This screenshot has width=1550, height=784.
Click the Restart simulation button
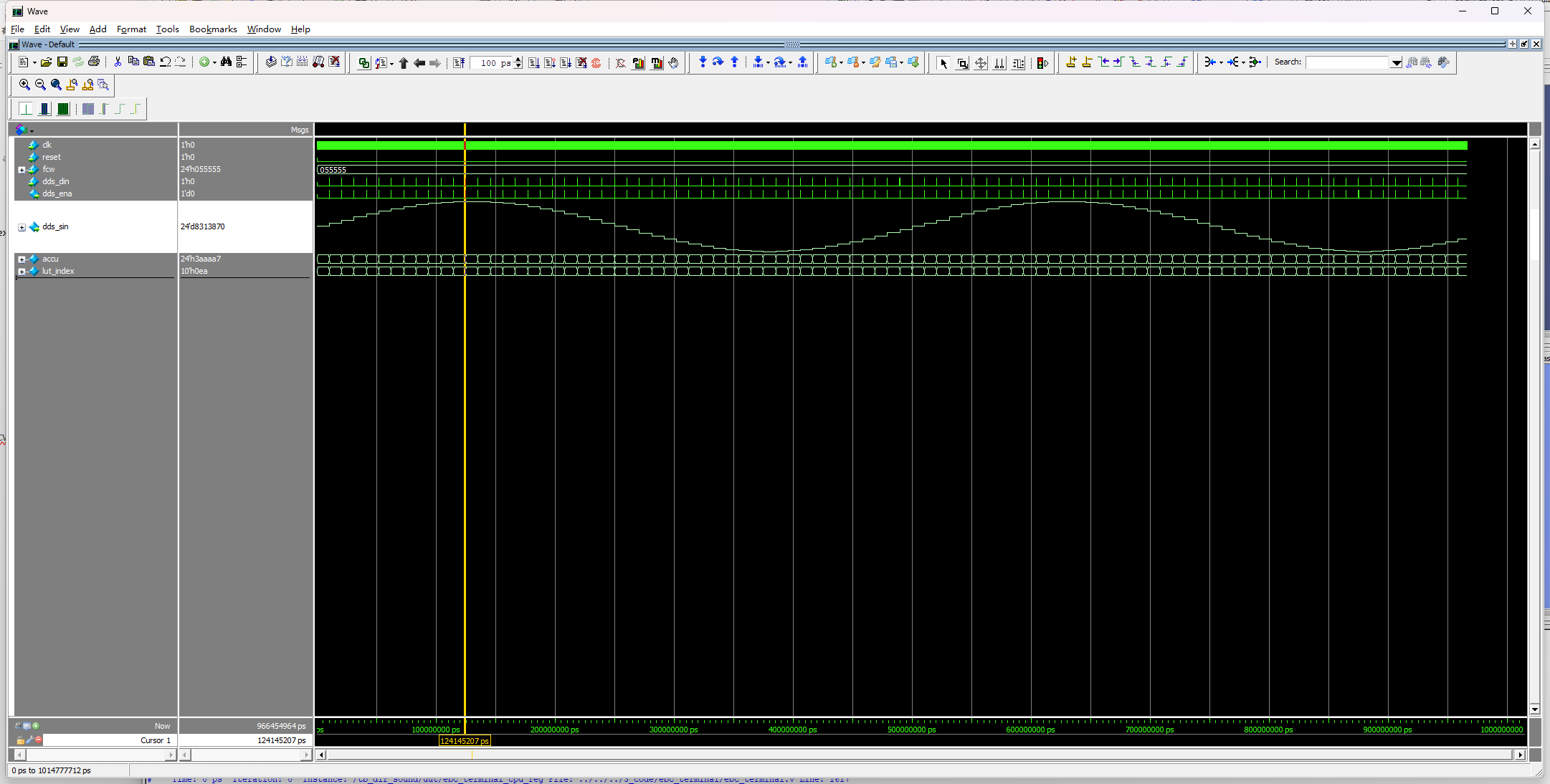pyautogui.click(x=459, y=63)
